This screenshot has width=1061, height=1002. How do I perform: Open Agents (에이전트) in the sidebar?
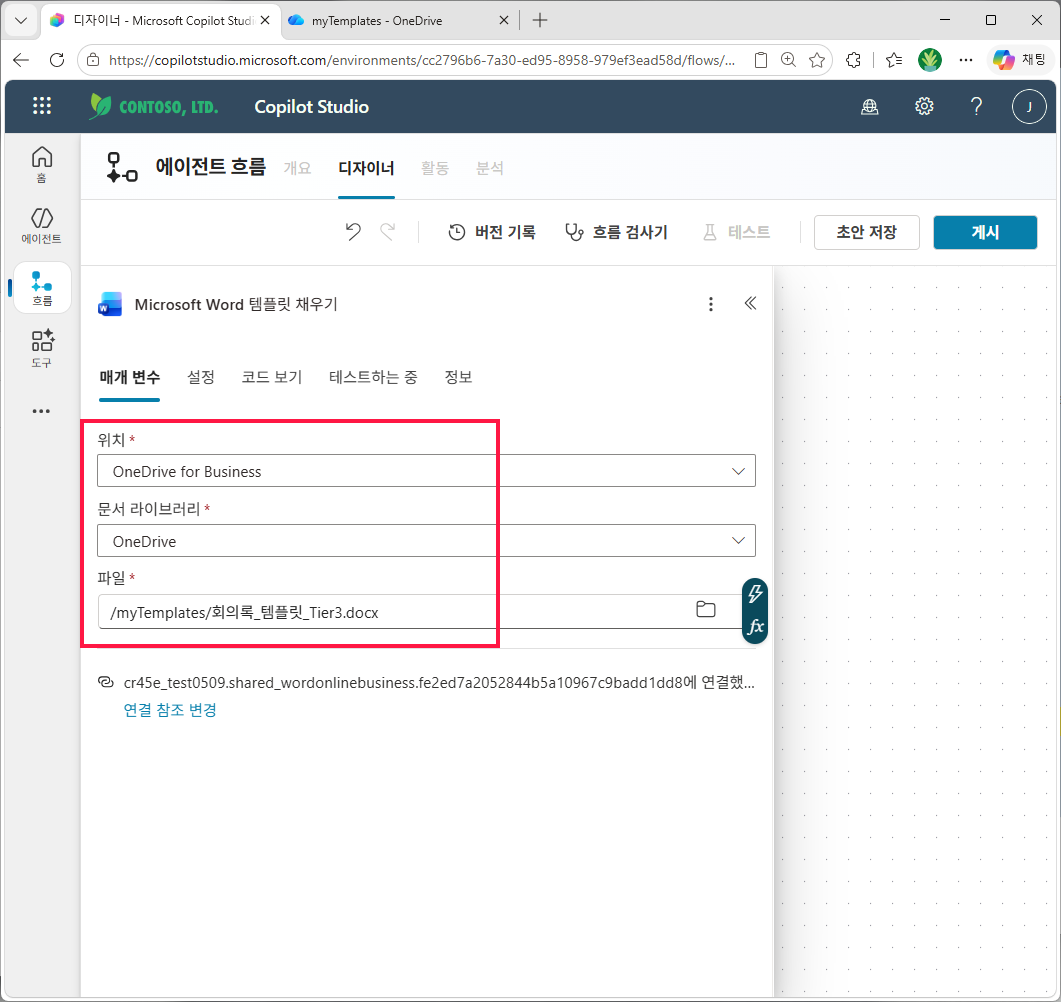pos(42,226)
